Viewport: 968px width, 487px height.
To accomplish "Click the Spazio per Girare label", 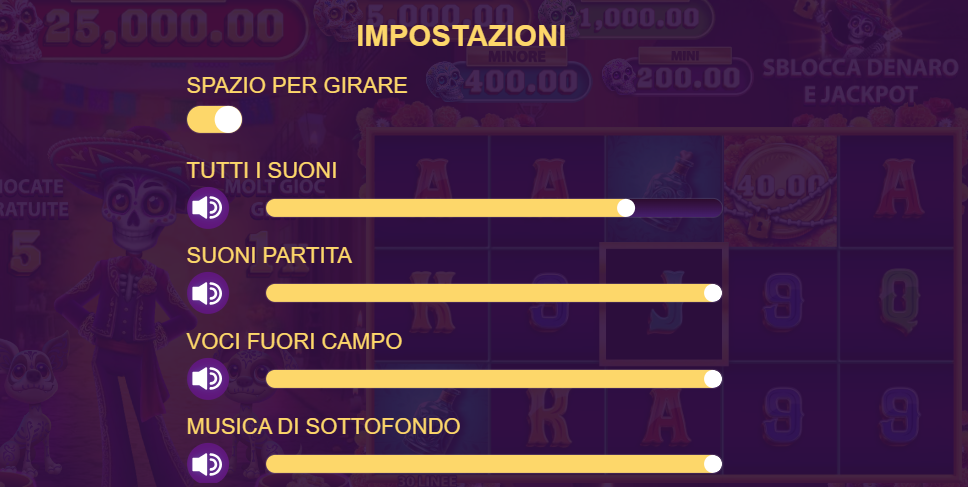I will [297, 85].
